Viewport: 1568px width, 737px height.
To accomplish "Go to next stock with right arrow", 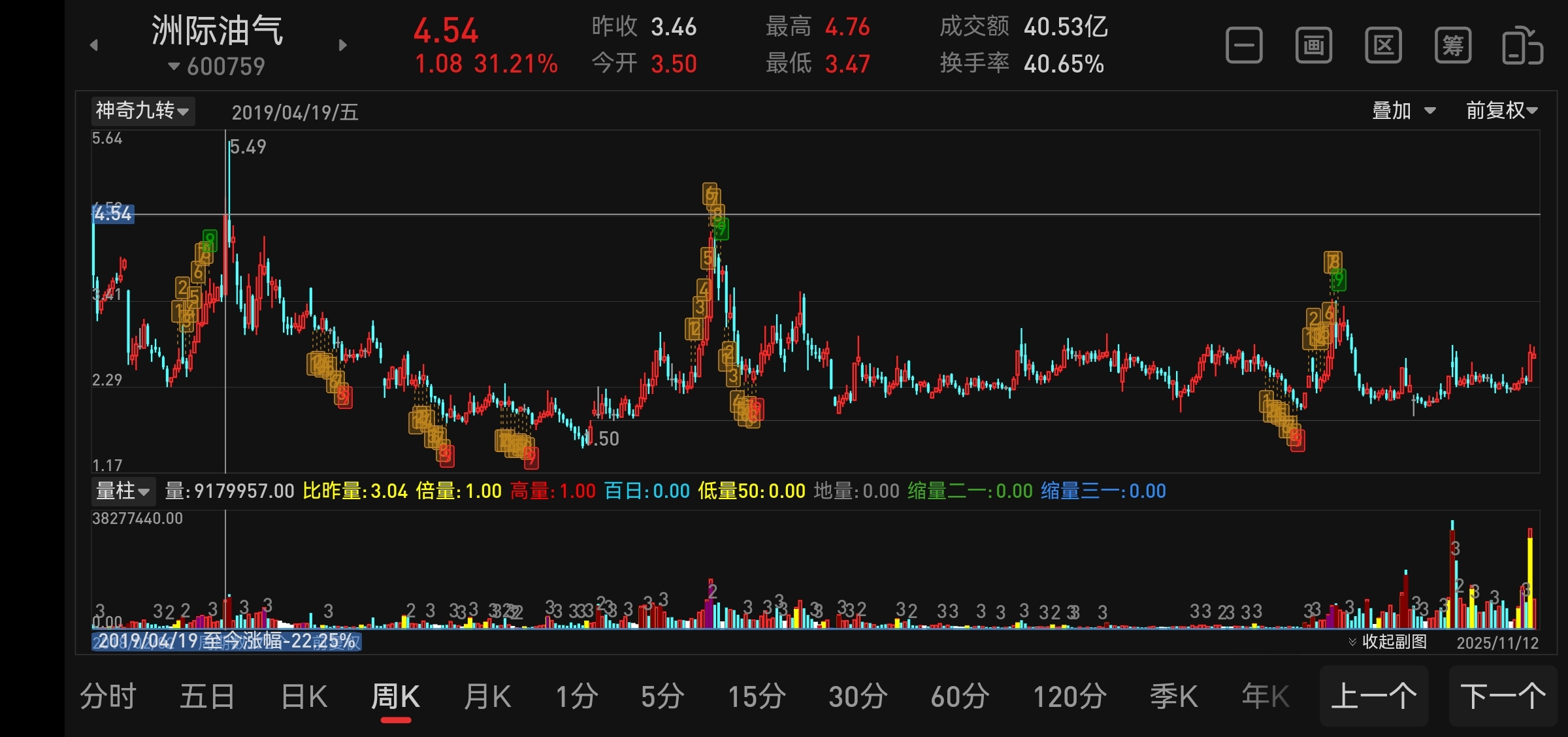I will click(x=342, y=45).
